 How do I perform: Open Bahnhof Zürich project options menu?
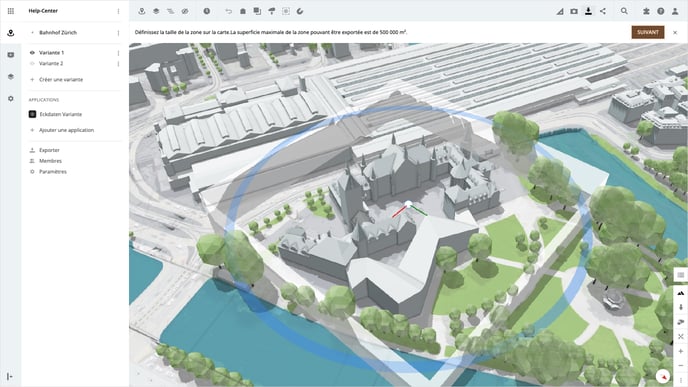tap(118, 33)
